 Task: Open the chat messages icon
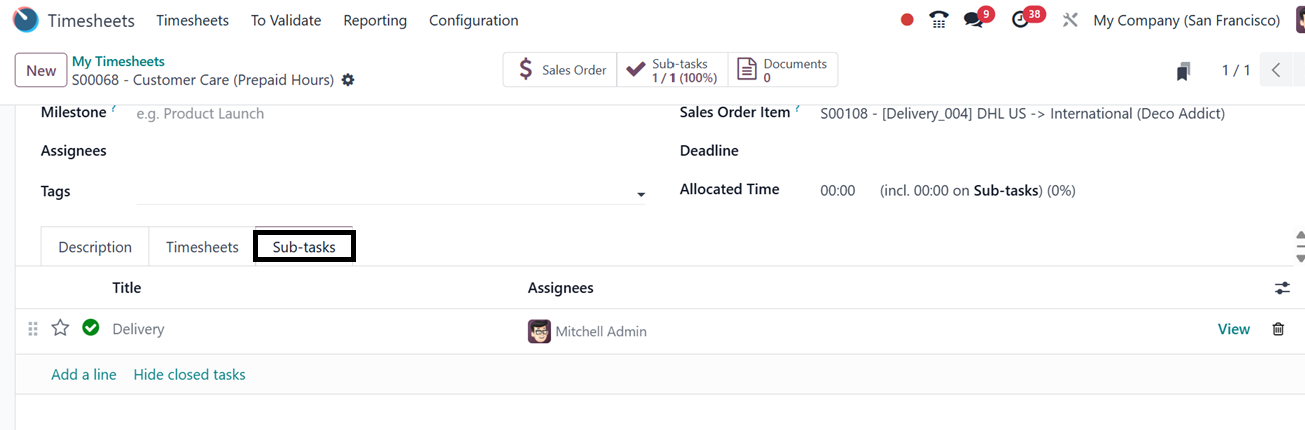coord(973,20)
